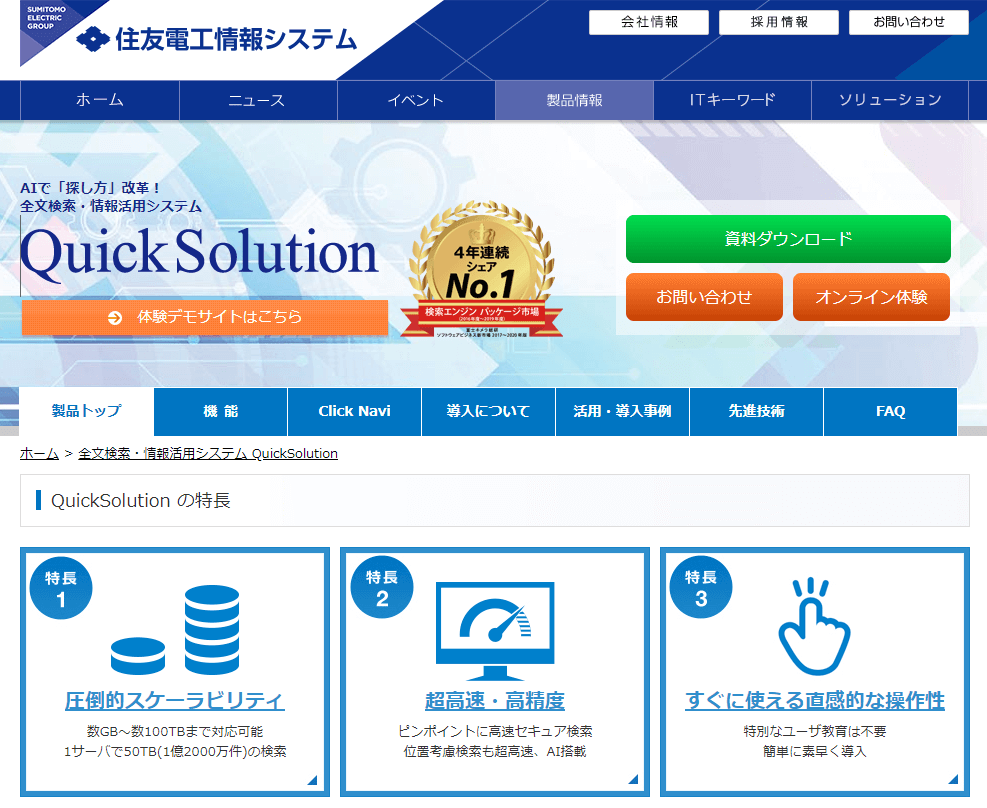Click the 4年連続 No.1 gold medal badge
This screenshot has width=987, height=808.
[482, 269]
